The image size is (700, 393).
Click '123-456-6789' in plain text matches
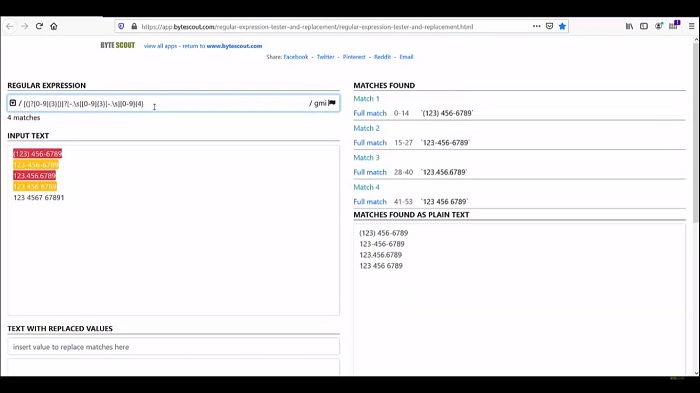(382, 244)
